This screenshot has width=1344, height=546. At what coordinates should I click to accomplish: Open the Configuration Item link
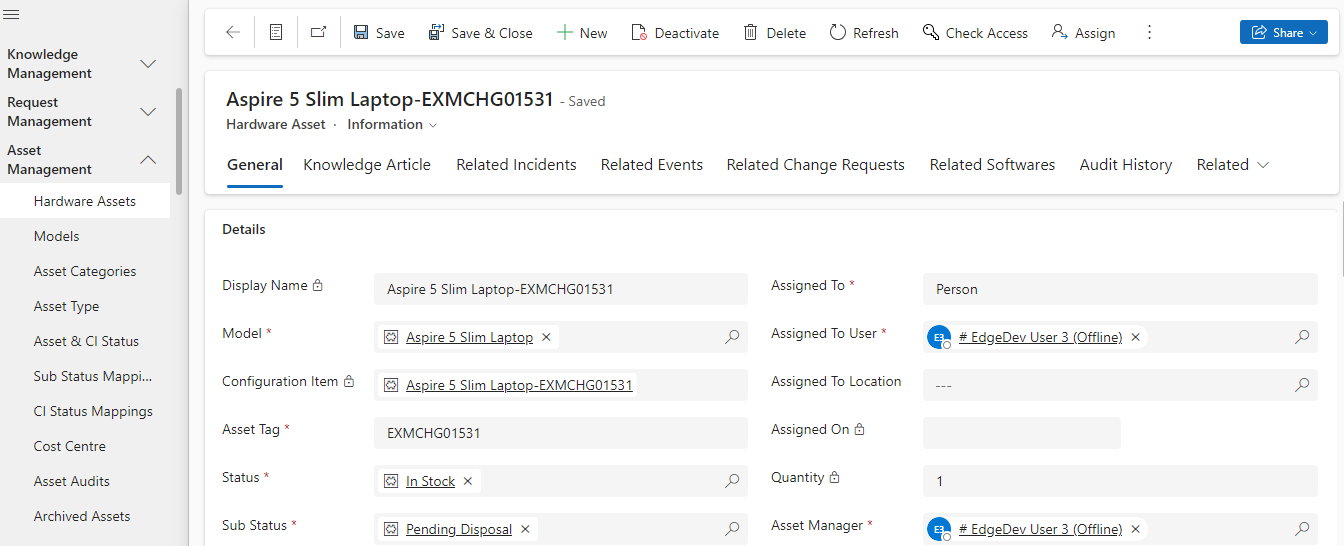pos(519,385)
